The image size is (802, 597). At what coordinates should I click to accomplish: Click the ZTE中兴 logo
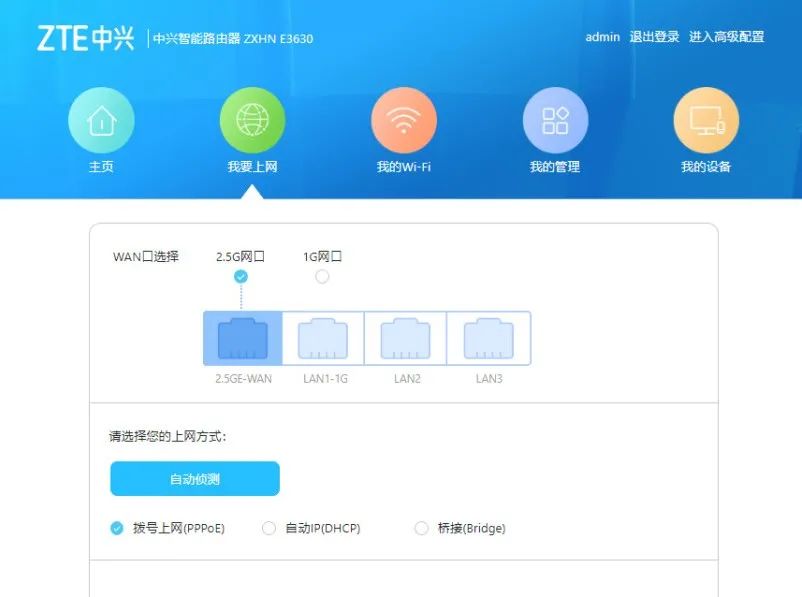point(86,36)
